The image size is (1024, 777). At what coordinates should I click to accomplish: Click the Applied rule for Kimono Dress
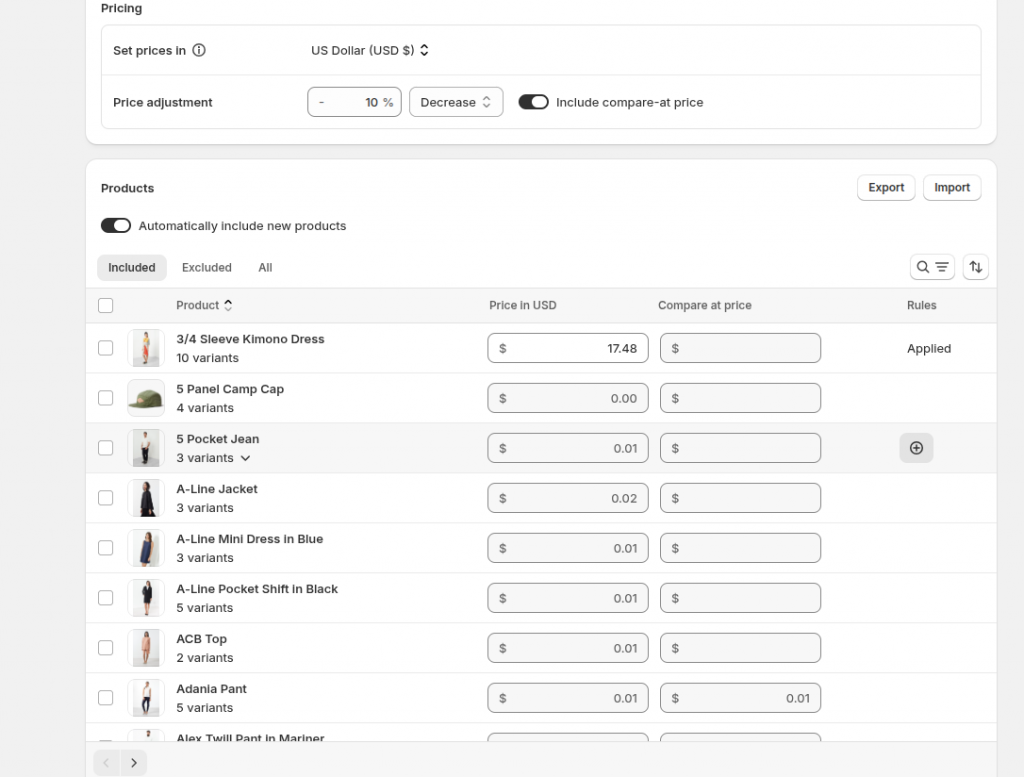pos(929,349)
